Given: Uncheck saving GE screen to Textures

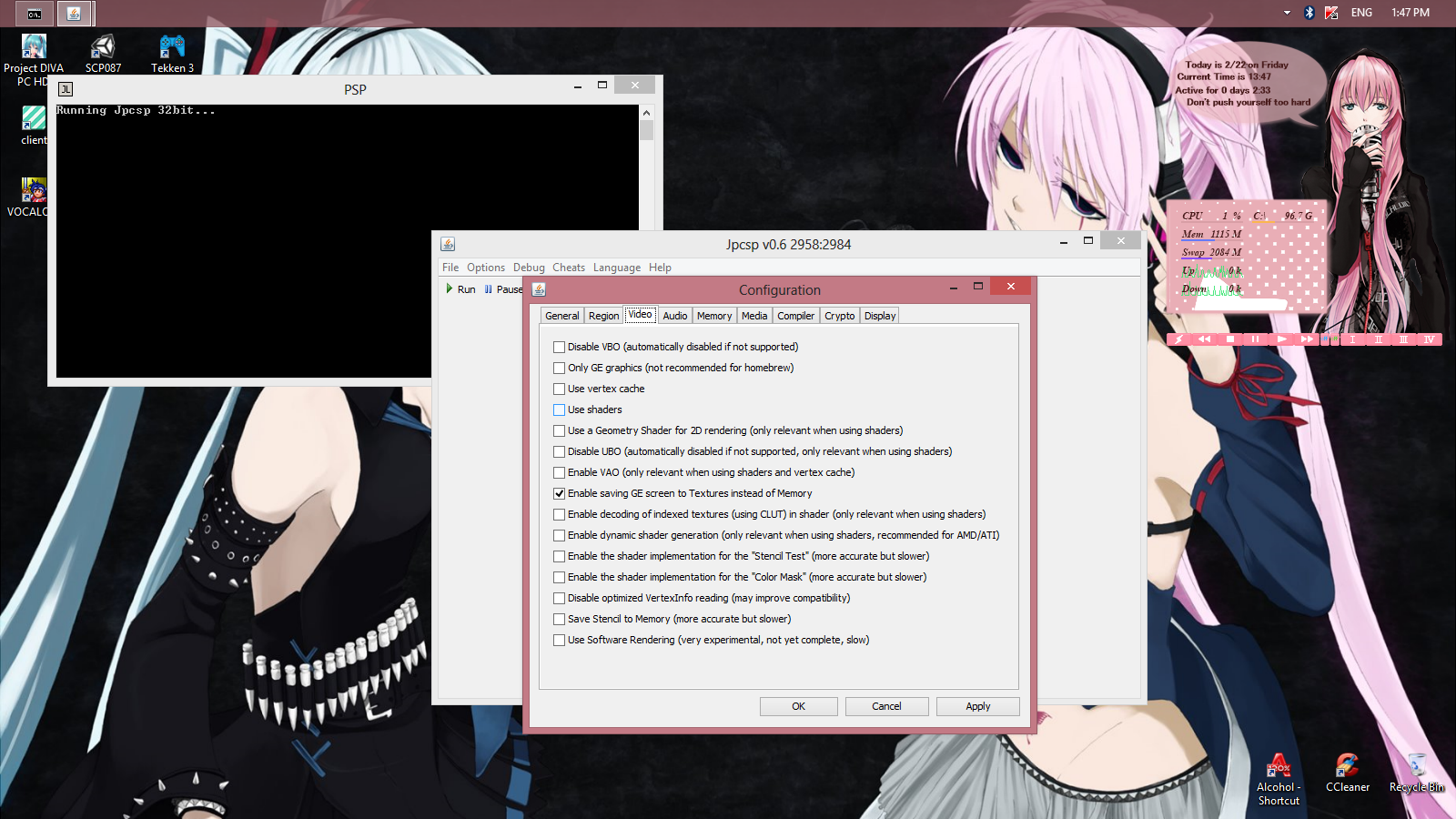Looking at the screenshot, I should [559, 493].
